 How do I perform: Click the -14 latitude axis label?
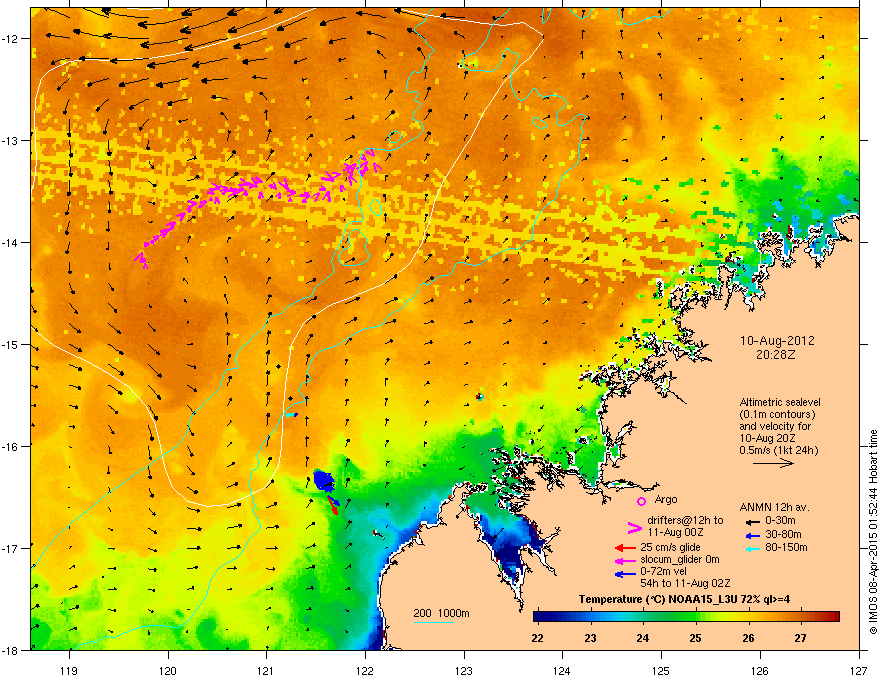point(11,242)
